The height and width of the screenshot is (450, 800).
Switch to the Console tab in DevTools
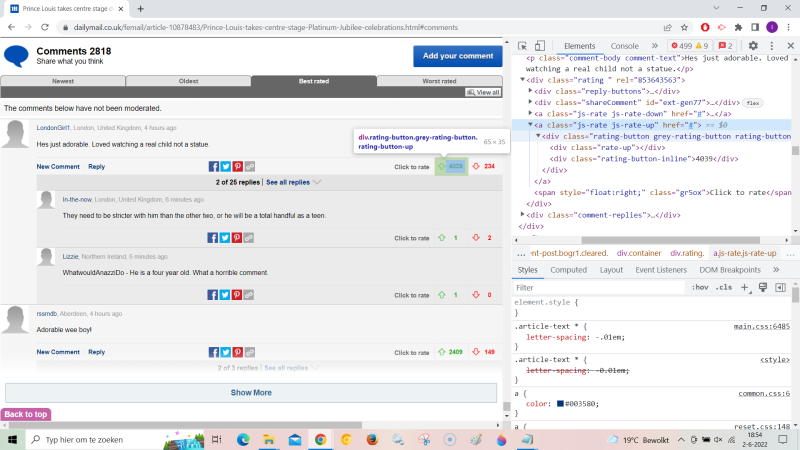(624, 46)
